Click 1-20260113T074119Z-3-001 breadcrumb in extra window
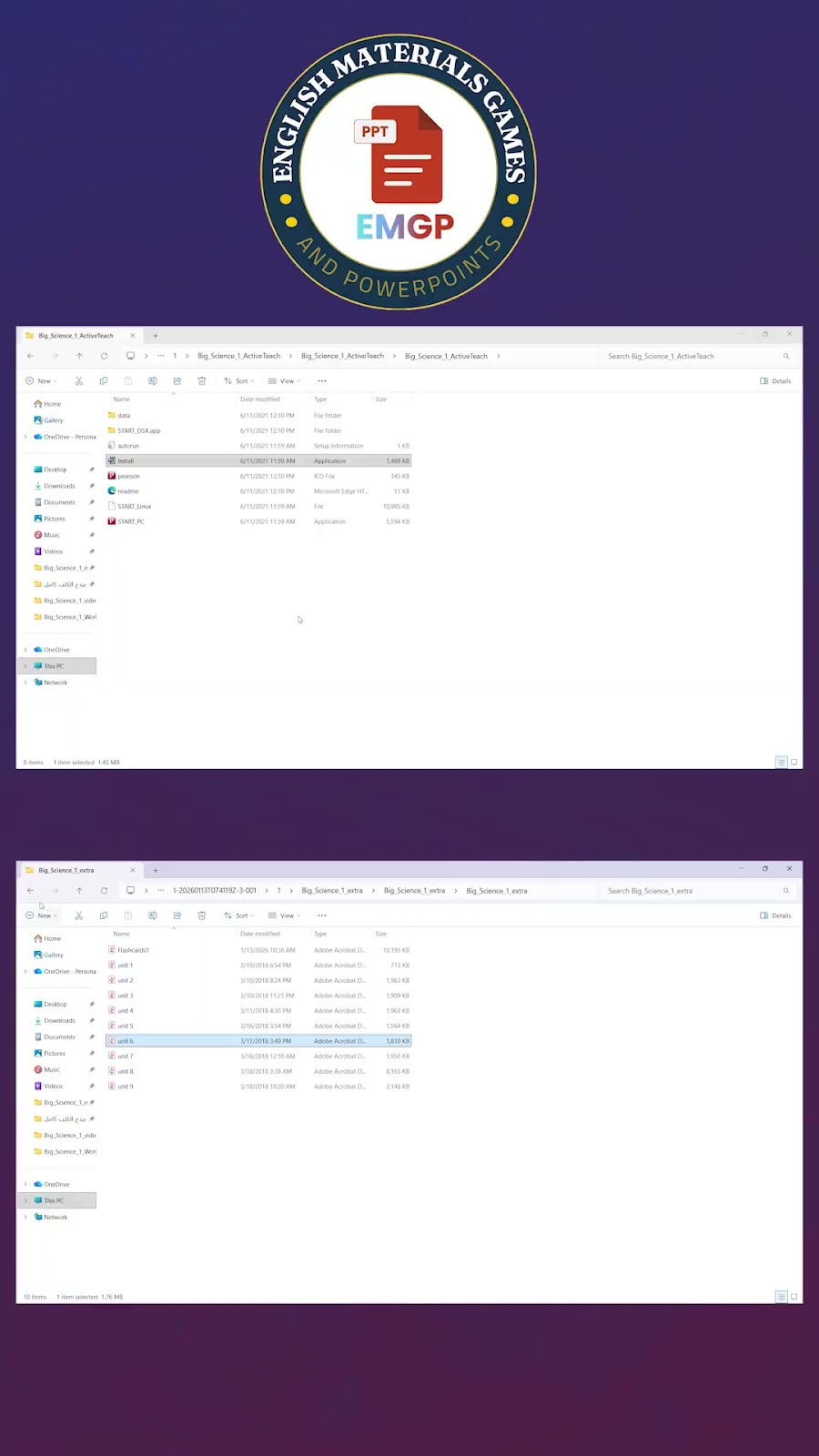The width and height of the screenshot is (819, 1456). tap(215, 890)
